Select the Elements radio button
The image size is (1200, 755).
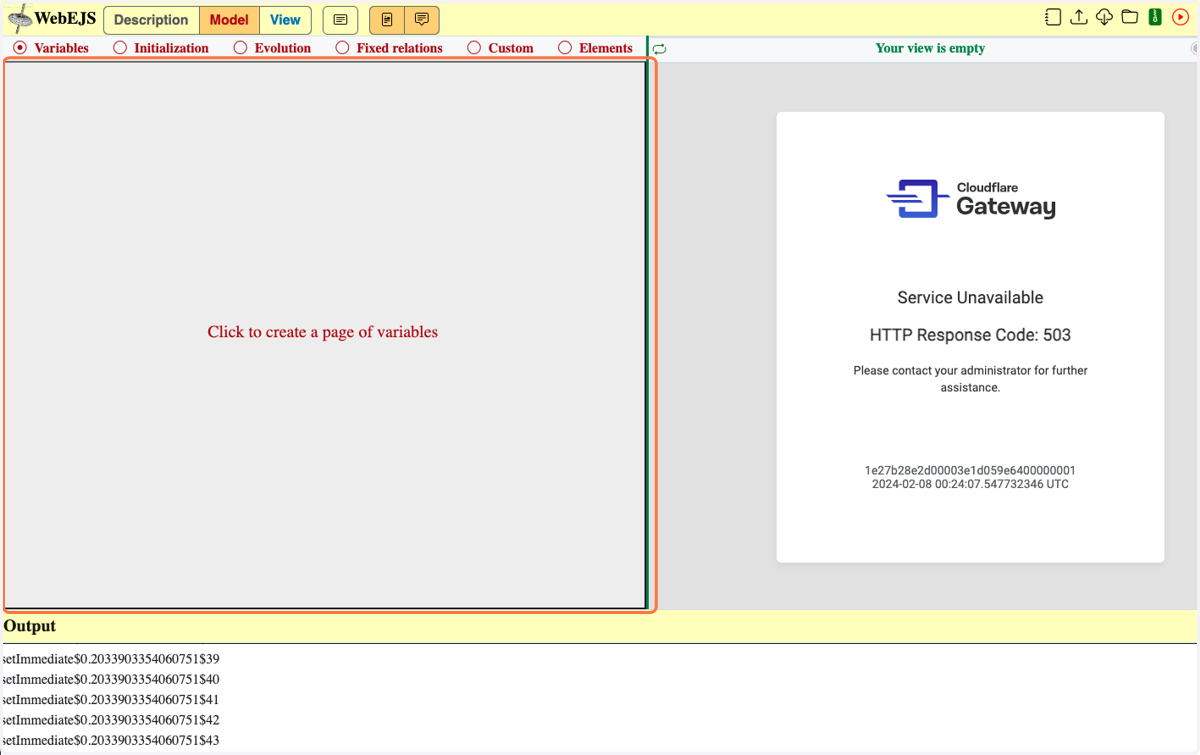[565, 48]
